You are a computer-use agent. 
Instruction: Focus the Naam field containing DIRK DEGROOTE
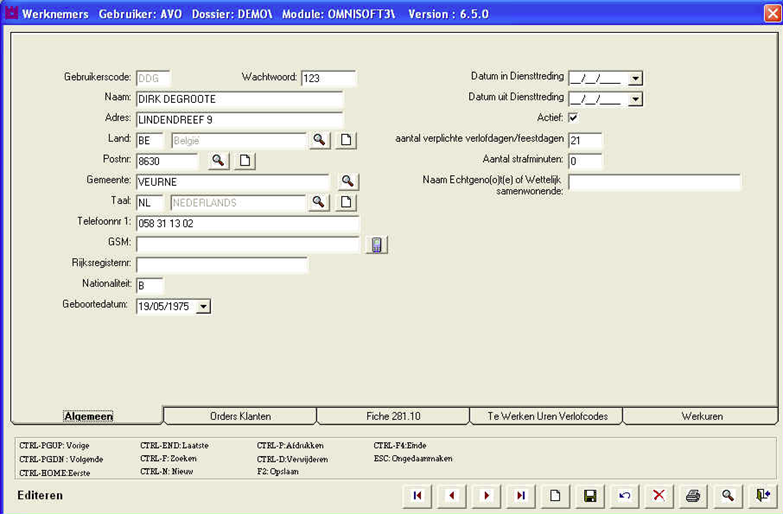(x=239, y=99)
